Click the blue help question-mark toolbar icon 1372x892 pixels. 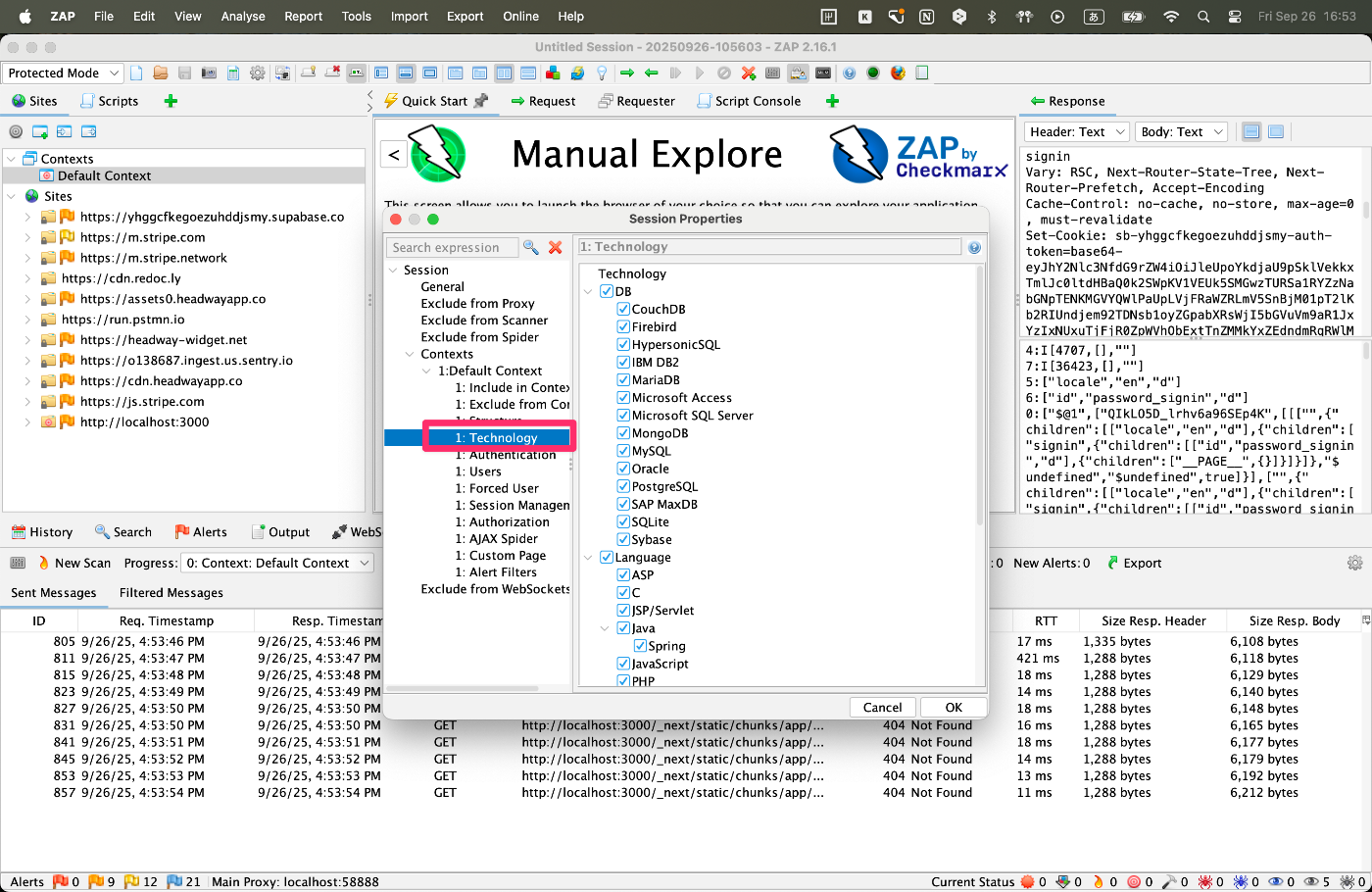point(849,73)
